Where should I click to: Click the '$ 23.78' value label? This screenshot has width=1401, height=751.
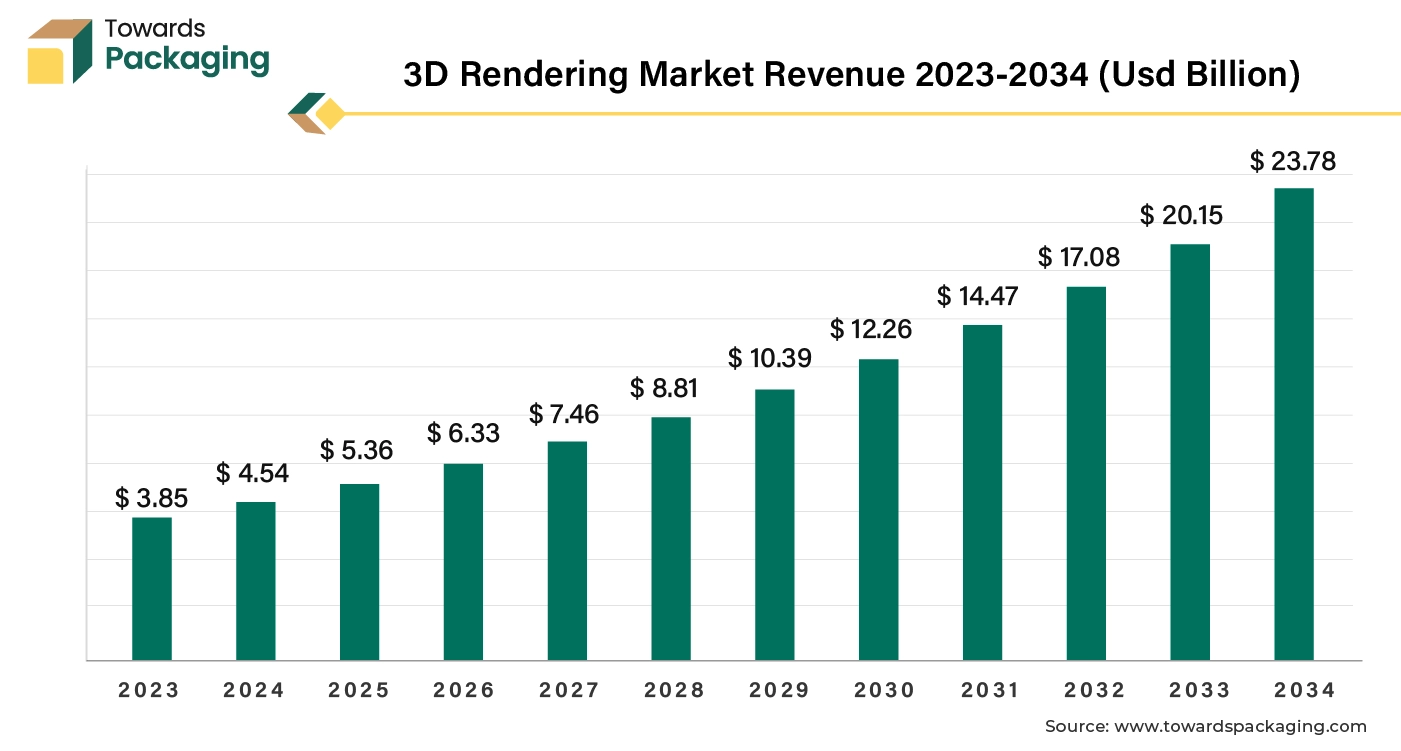pyautogui.click(x=1293, y=161)
